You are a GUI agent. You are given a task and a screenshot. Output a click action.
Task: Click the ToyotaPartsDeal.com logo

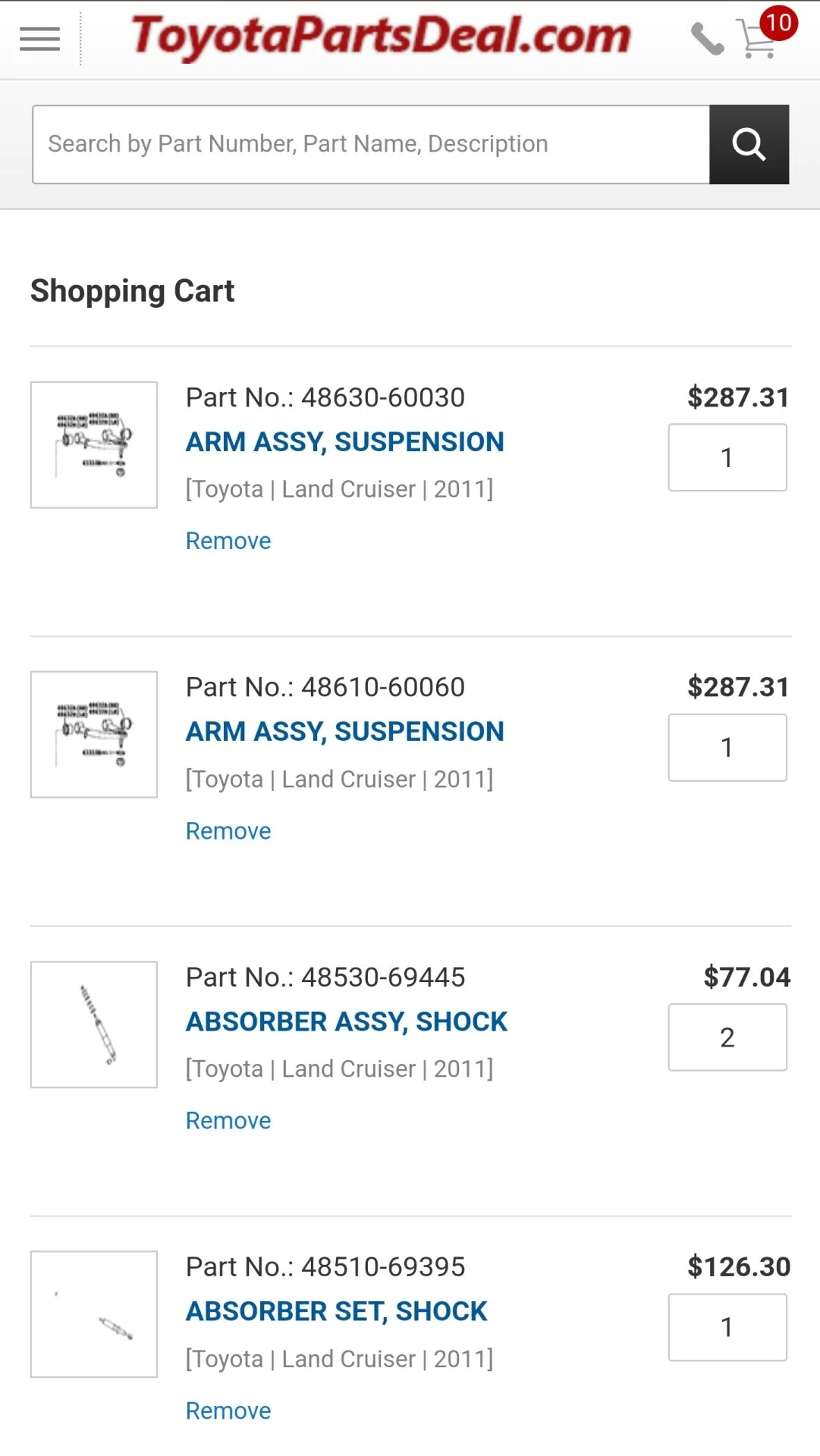[381, 36]
